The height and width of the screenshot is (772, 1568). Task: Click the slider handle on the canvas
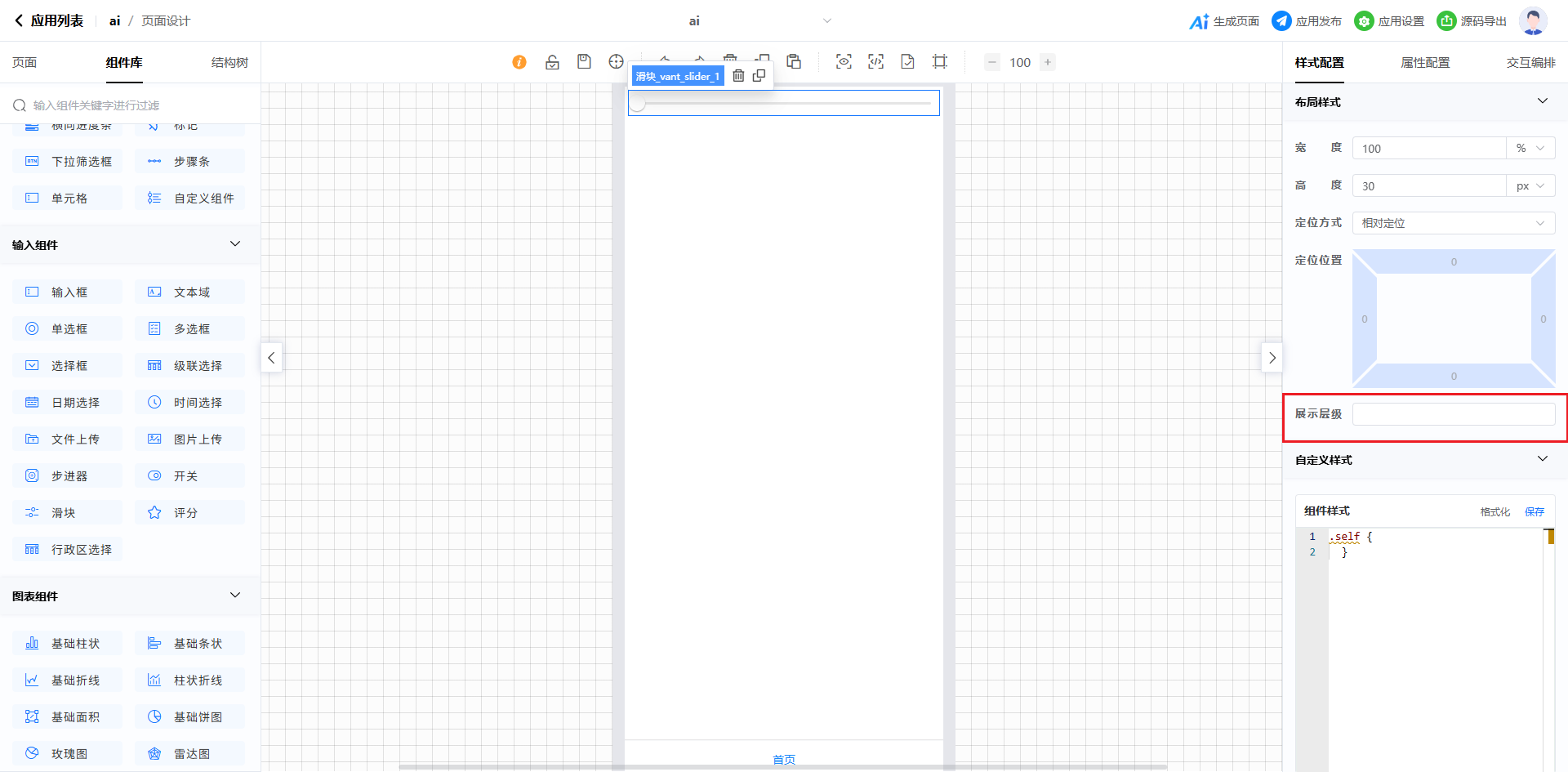click(638, 104)
